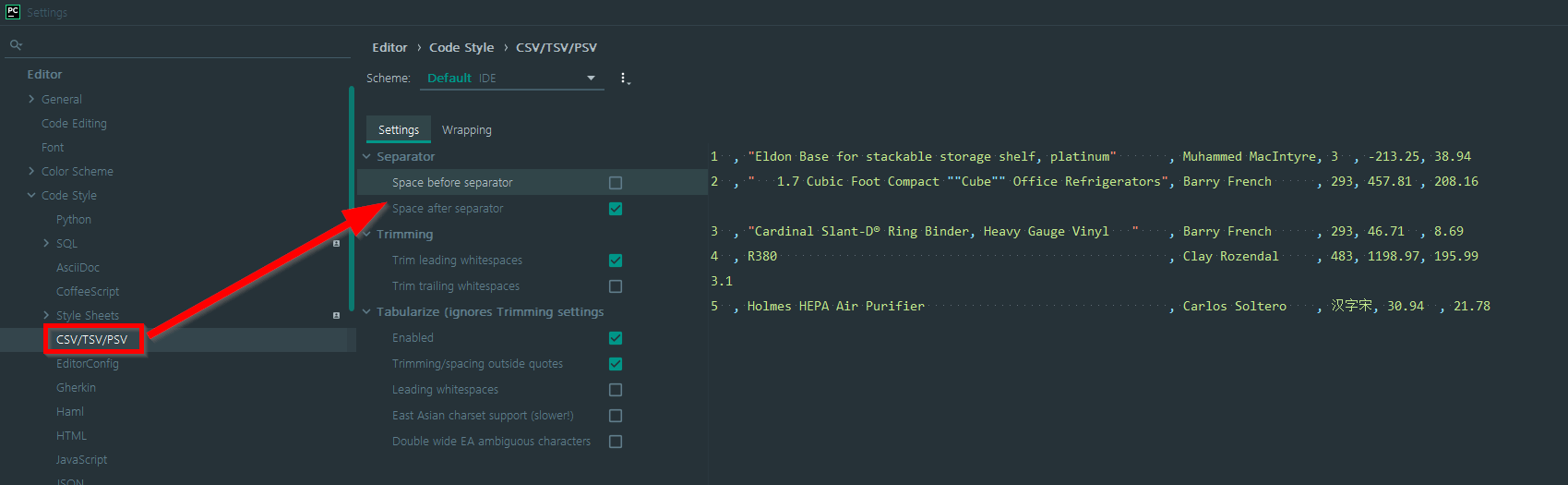Click "Holmes HEPA Air Purifier" preview text

[x=836, y=306]
